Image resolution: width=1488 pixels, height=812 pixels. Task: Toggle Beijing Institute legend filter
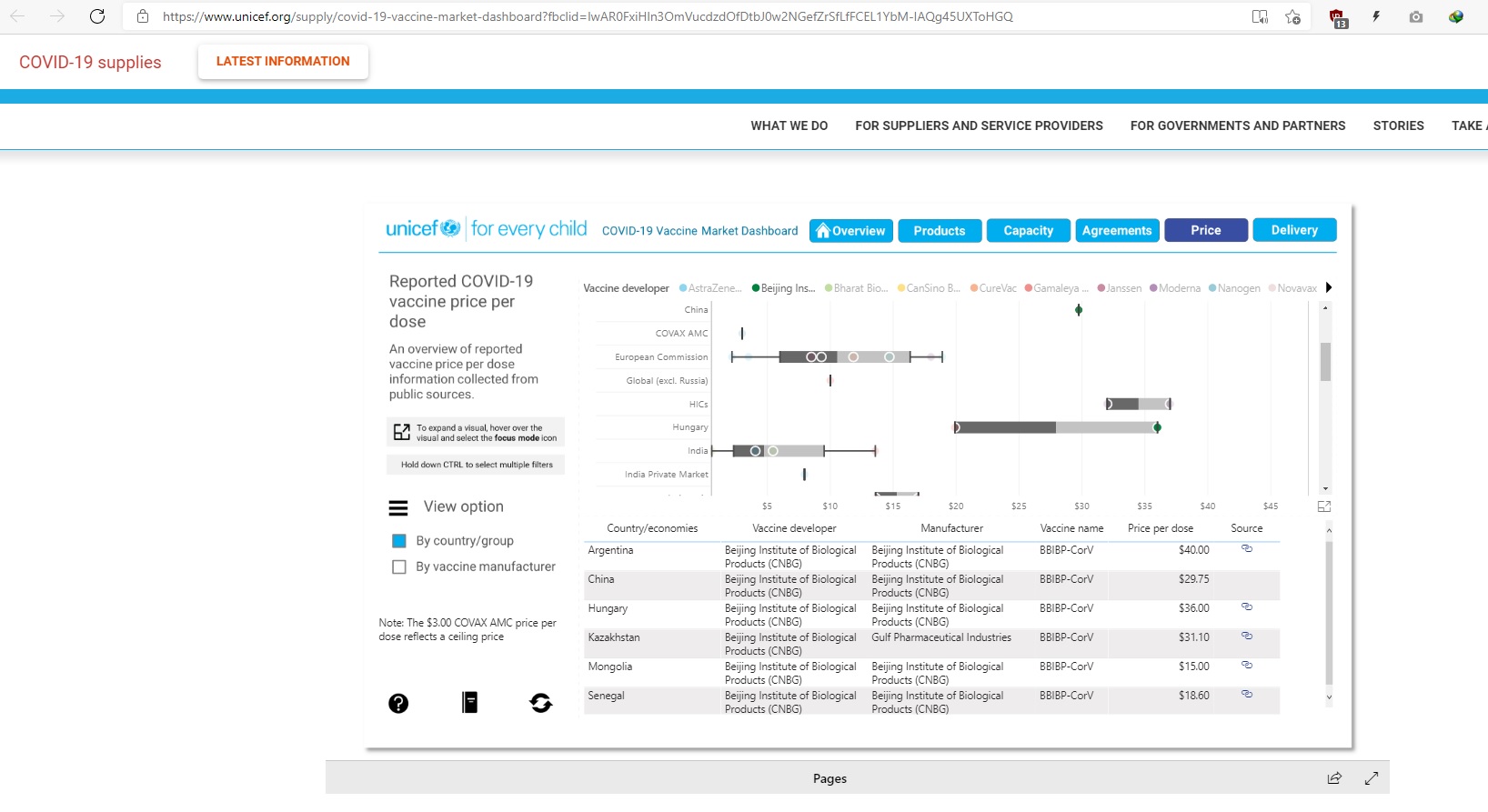(x=783, y=288)
